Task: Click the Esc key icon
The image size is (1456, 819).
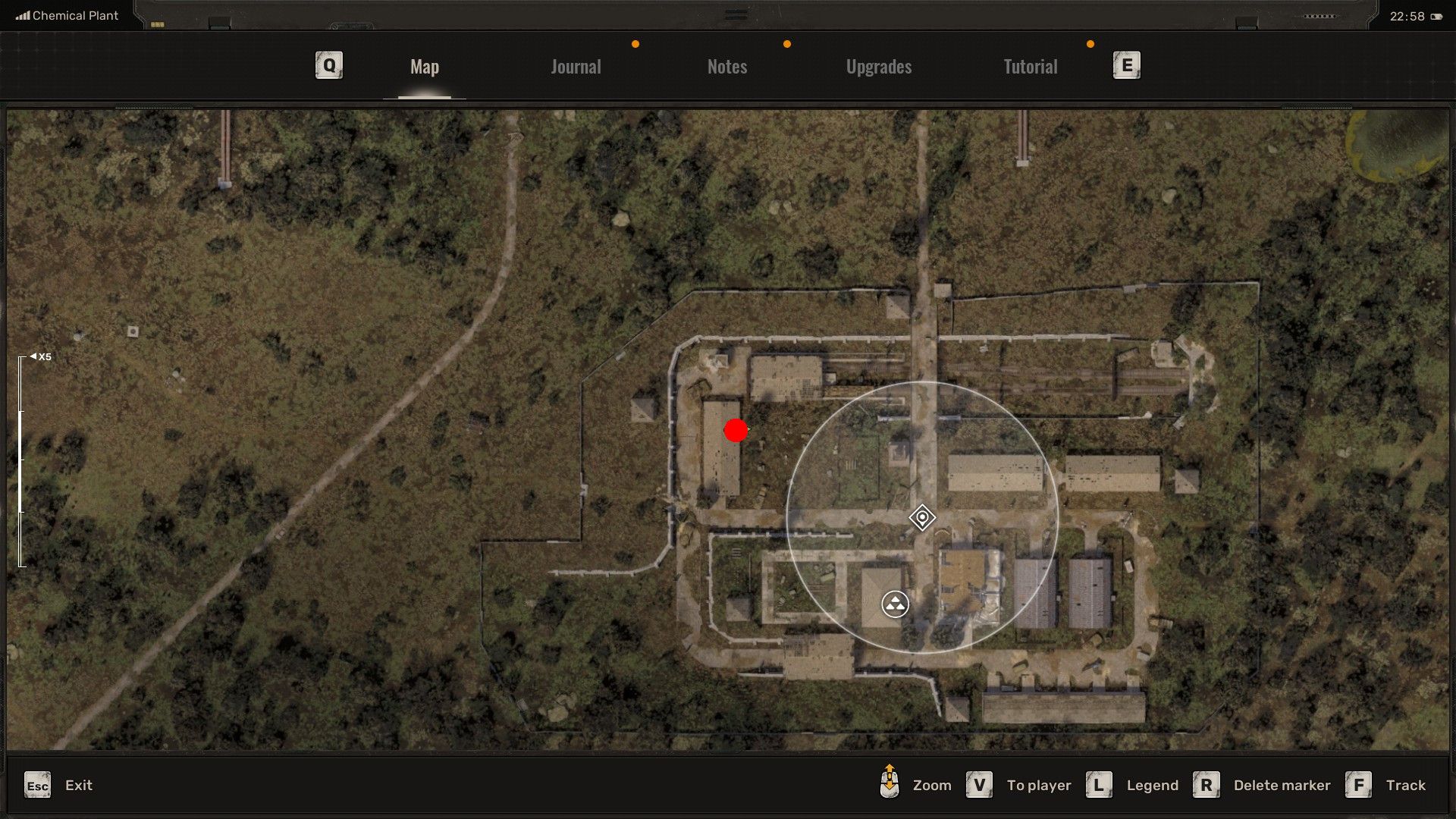Action: pos(37,786)
